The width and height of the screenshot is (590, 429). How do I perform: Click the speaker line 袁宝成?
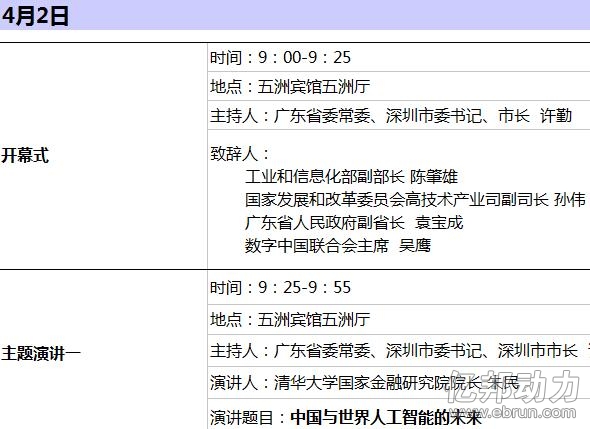[354, 222]
